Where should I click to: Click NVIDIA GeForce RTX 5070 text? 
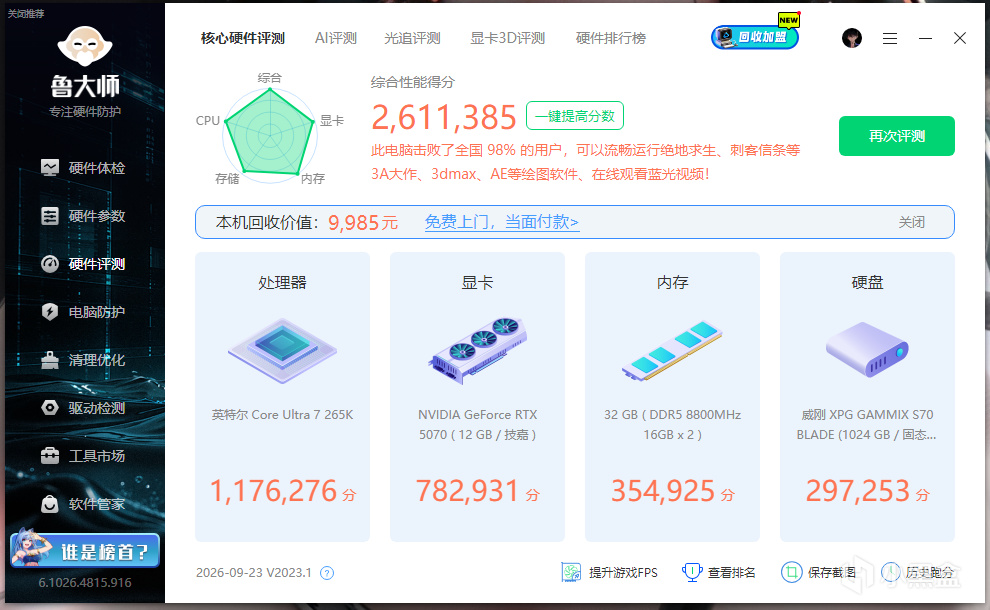tap(477, 424)
